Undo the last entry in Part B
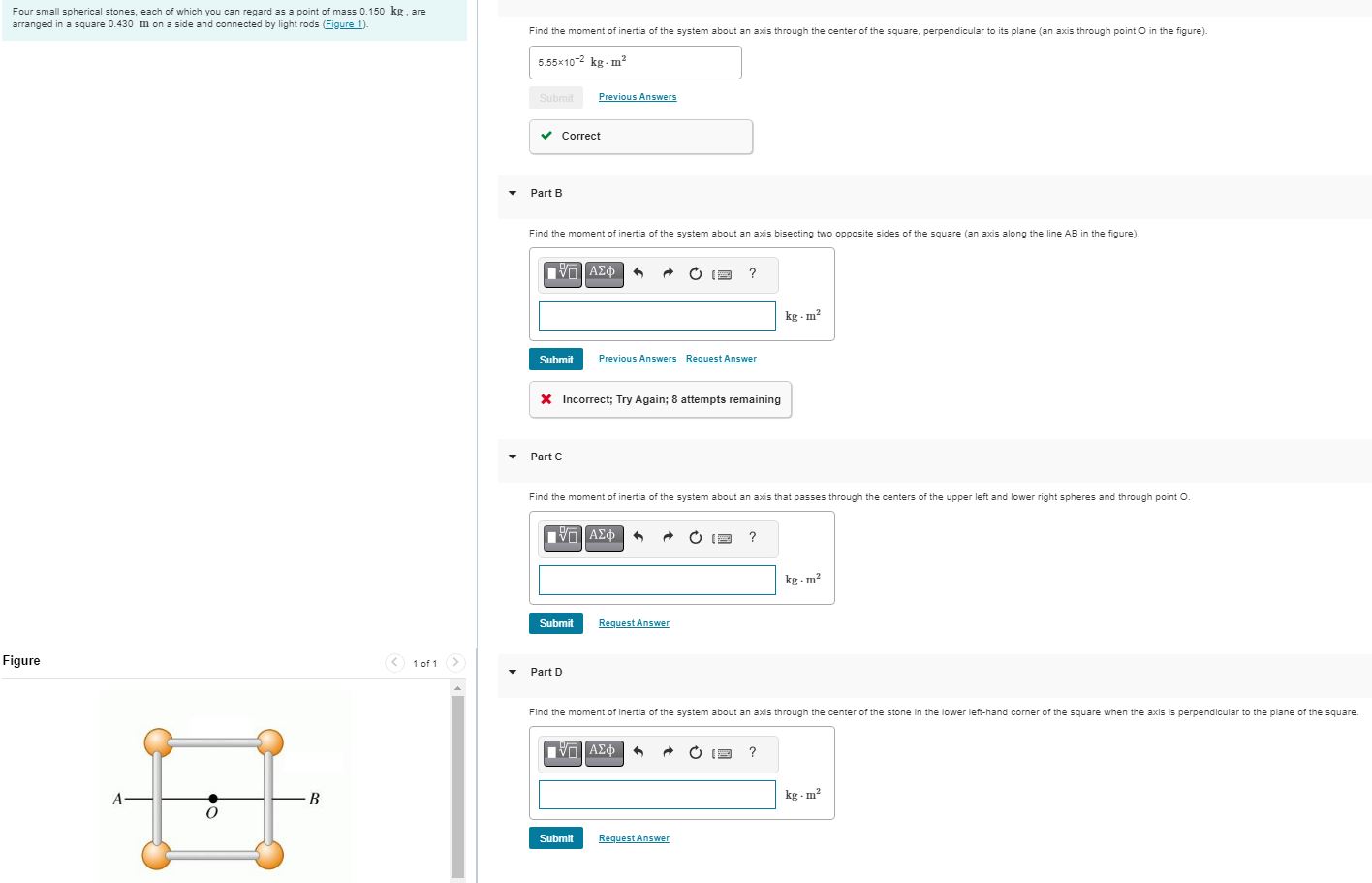The width and height of the screenshot is (1372, 883). tap(638, 273)
